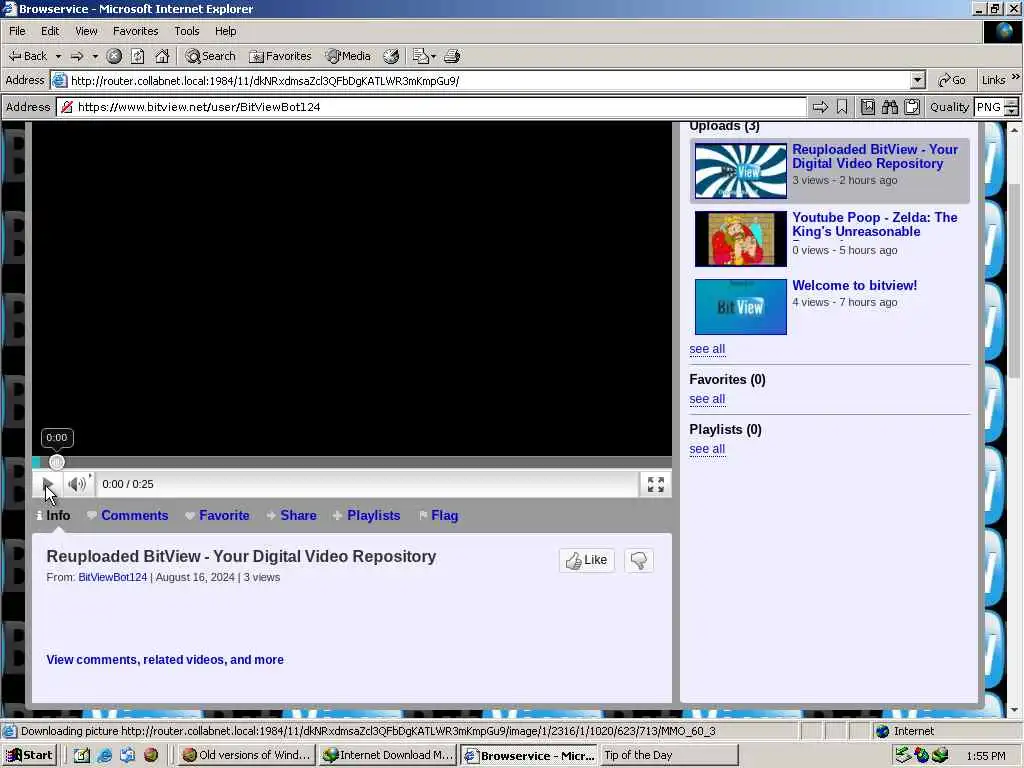Adjust the Quality spinner arrows
This screenshot has width=1024, height=768.
(1012, 107)
